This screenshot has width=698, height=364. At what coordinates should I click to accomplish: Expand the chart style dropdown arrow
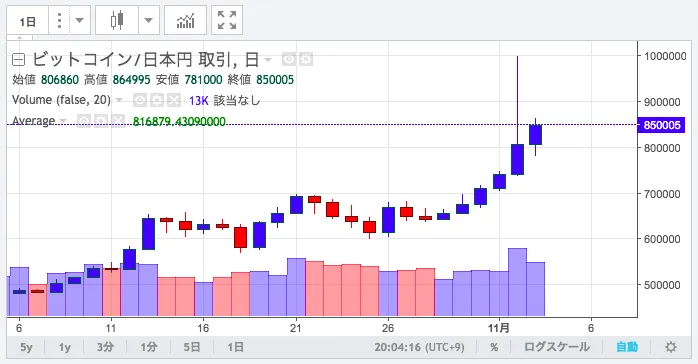[x=149, y=20]
